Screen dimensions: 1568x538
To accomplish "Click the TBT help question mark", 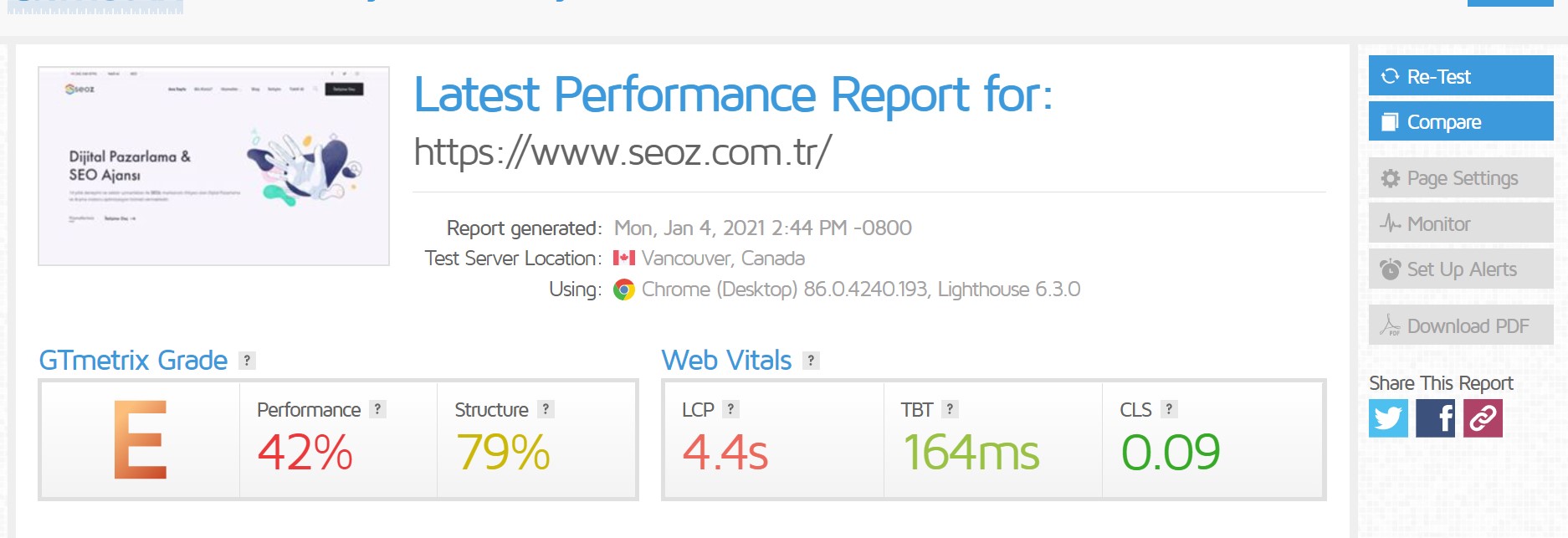I will tap(950, 409).
